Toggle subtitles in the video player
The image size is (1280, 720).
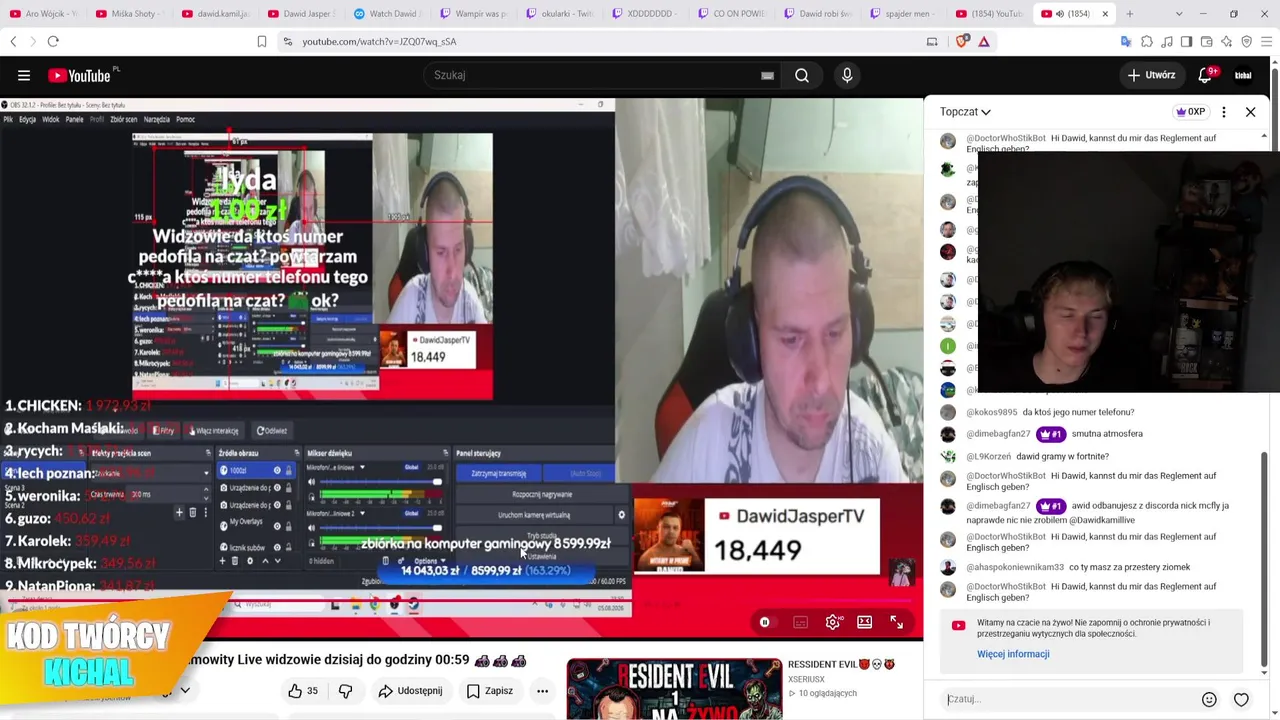(800, 622)
